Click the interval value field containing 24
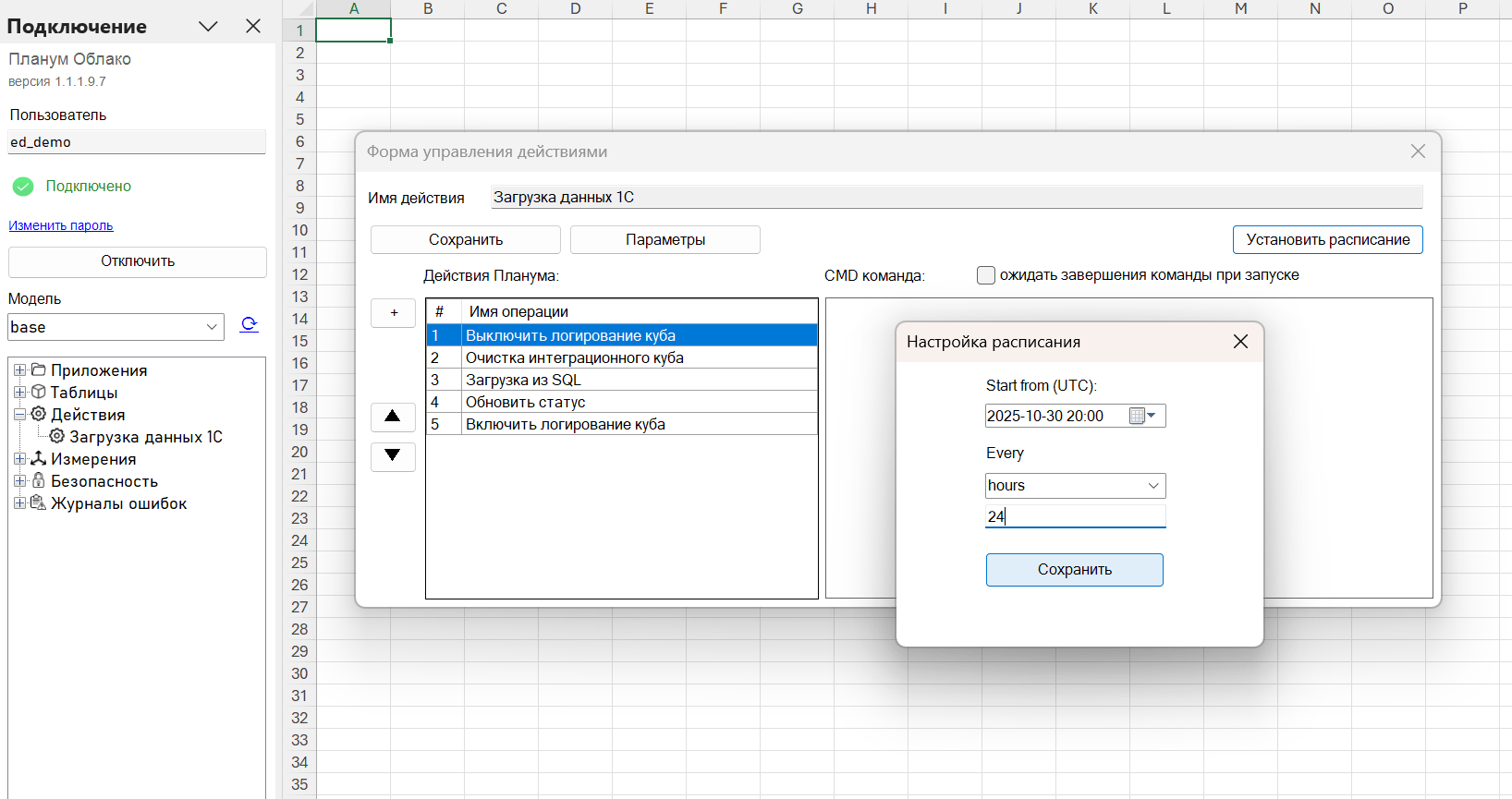Image resolution: width=1512 pixels, height=799 pixels. click(1075, 516)
